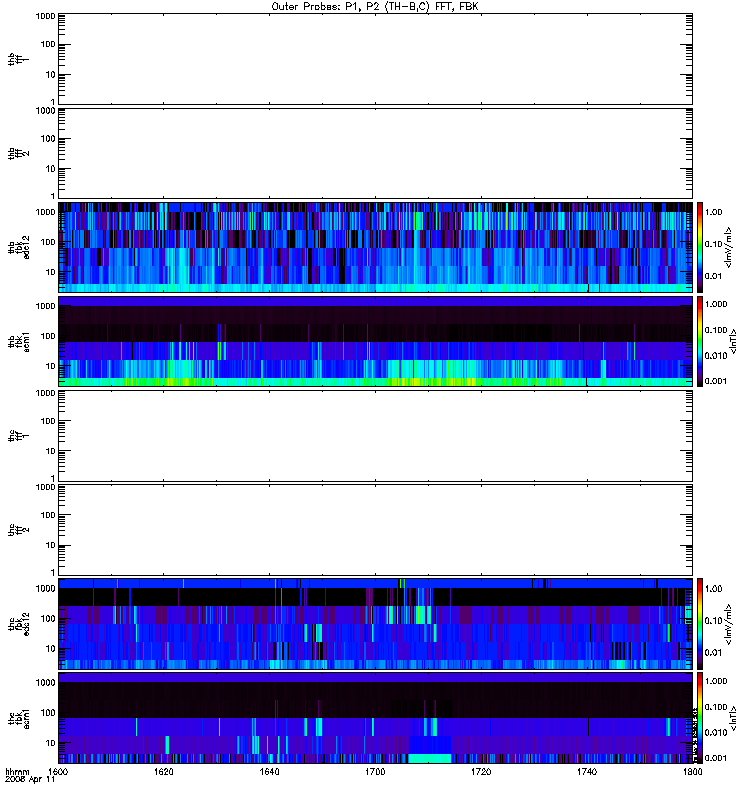
Task: Click the 1600 time axis label
Action: (x=59, y=771)
